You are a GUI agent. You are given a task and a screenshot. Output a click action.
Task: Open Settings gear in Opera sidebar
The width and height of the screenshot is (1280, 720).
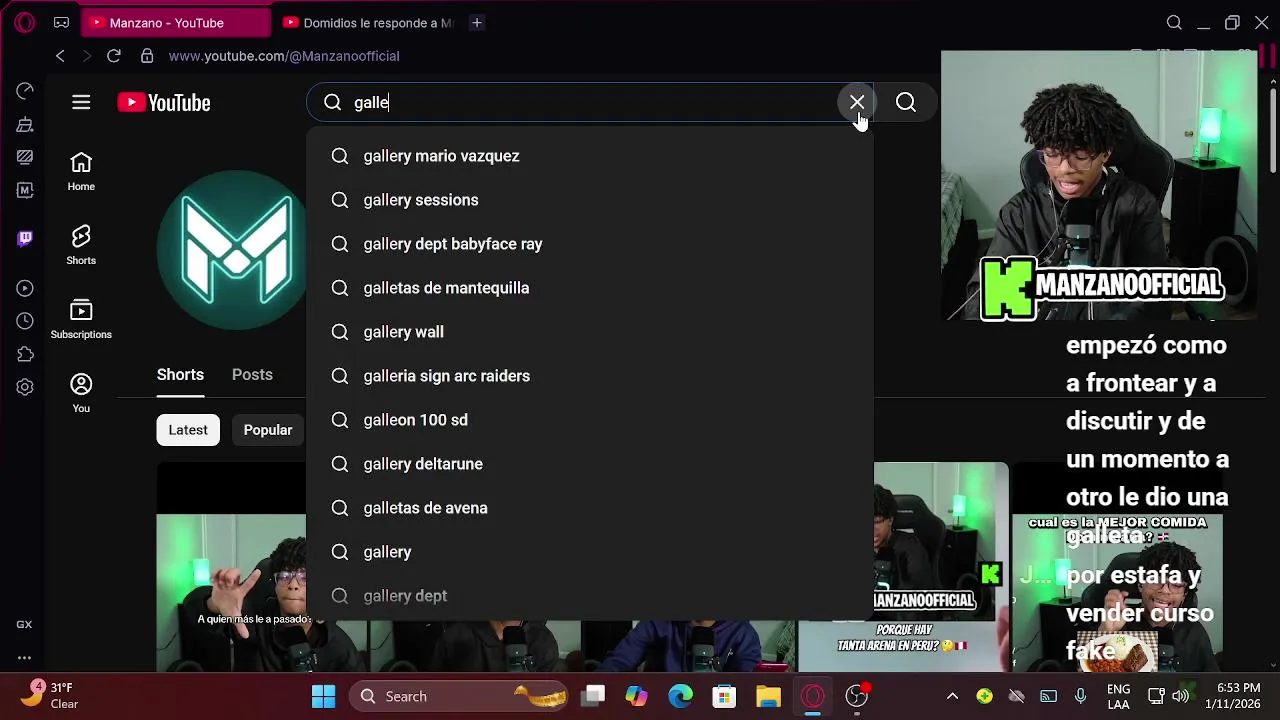point(25,387)
